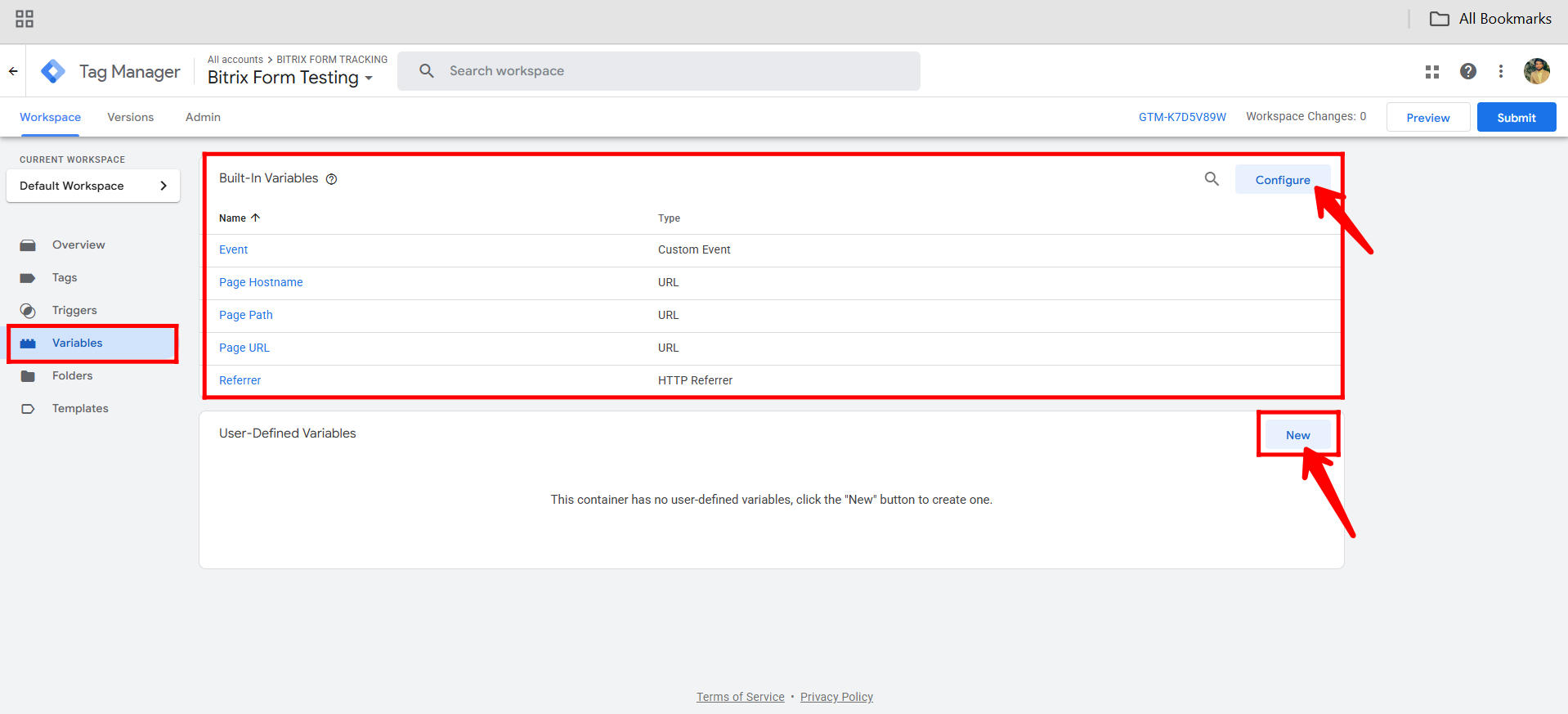Click the Preview button
The width and height of the screenshot is (1568, 714).
click(1428, 117)
